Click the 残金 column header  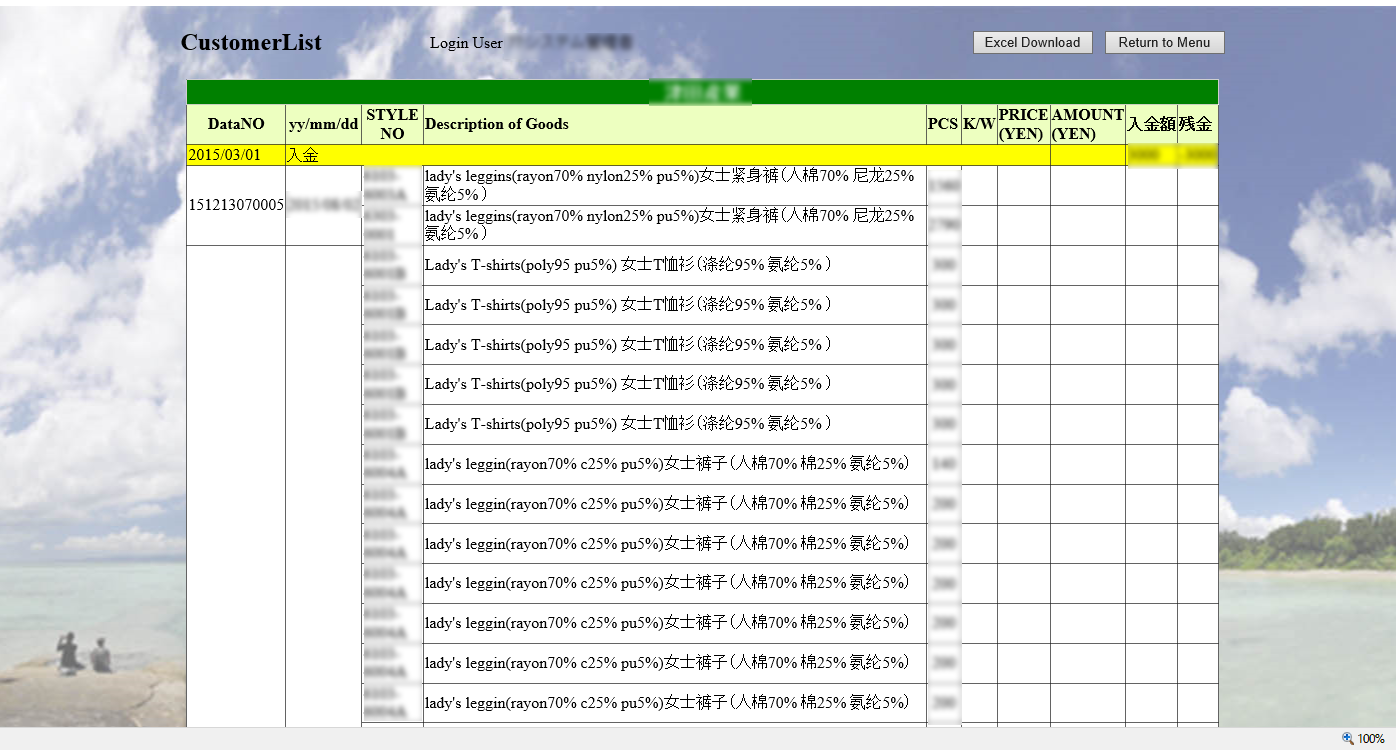click(1196, 124)
